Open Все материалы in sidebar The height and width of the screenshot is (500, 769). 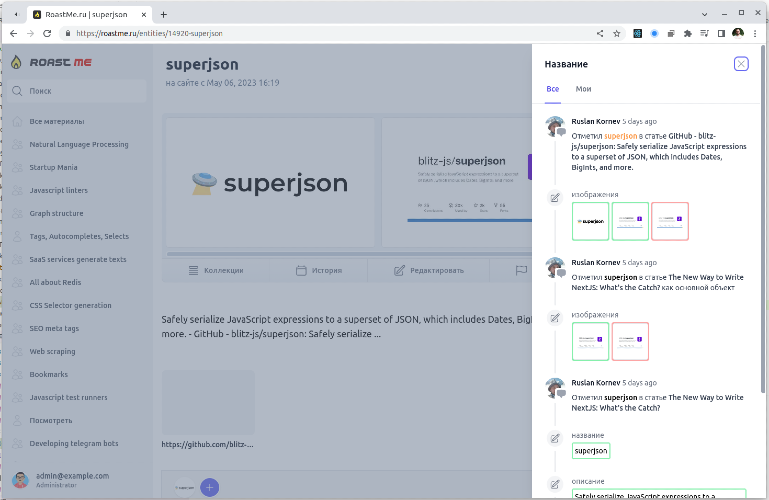tap(56, 122)
